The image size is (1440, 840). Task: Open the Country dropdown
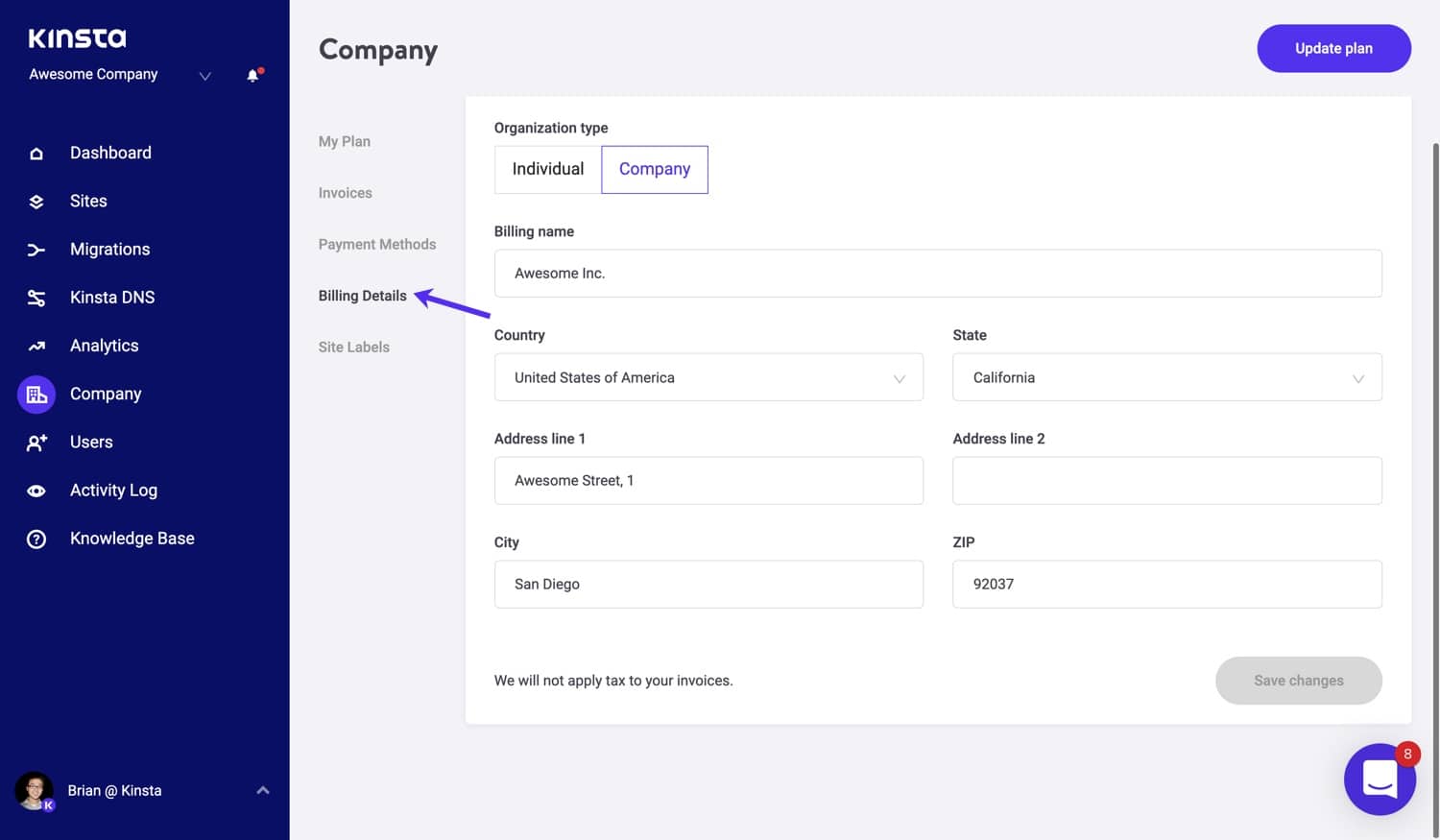coord(708,377)
